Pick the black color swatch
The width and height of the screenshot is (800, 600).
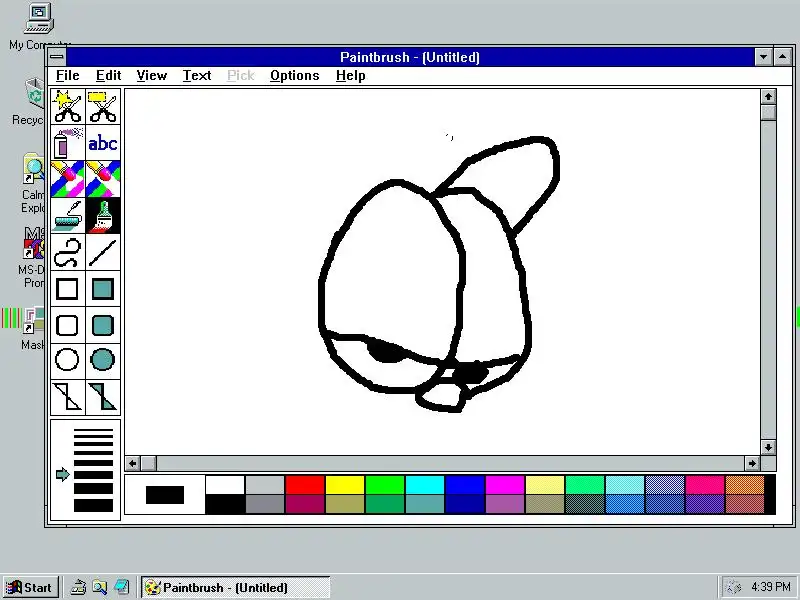[225, 504]
